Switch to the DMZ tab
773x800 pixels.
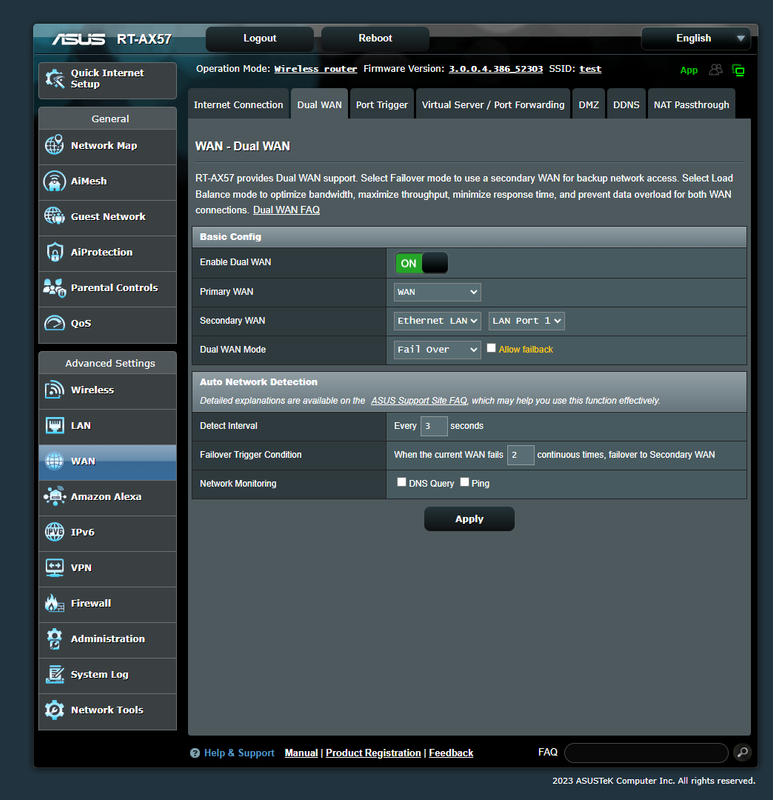click(589, 105)
